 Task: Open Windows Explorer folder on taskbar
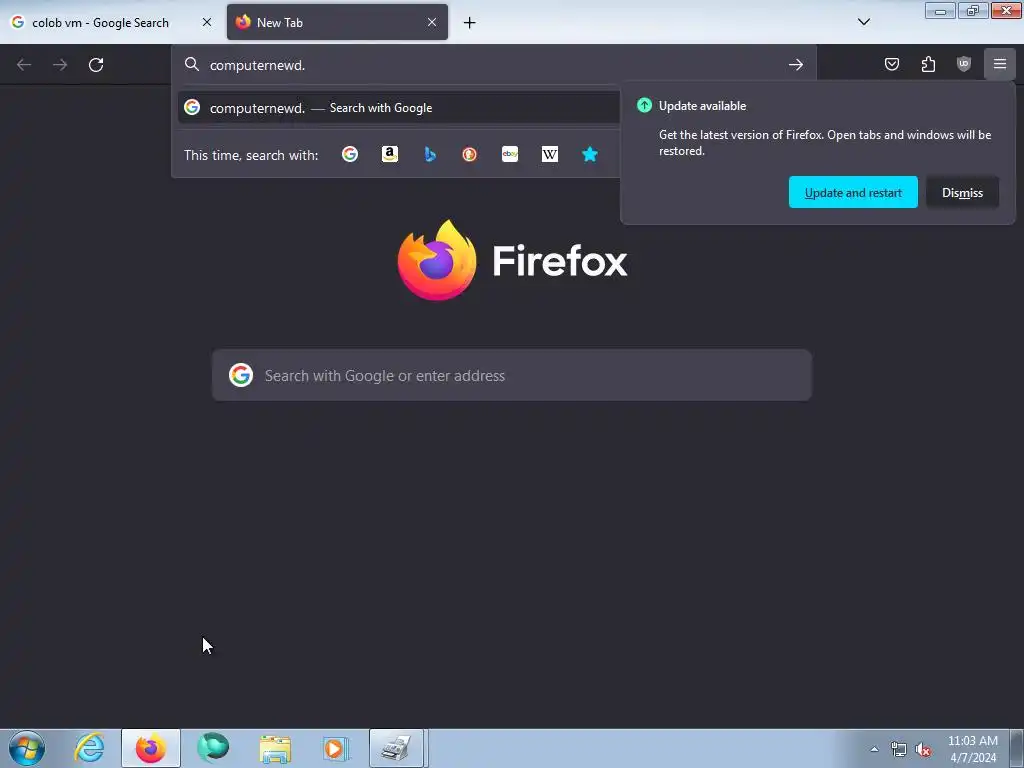click(275, 748)
